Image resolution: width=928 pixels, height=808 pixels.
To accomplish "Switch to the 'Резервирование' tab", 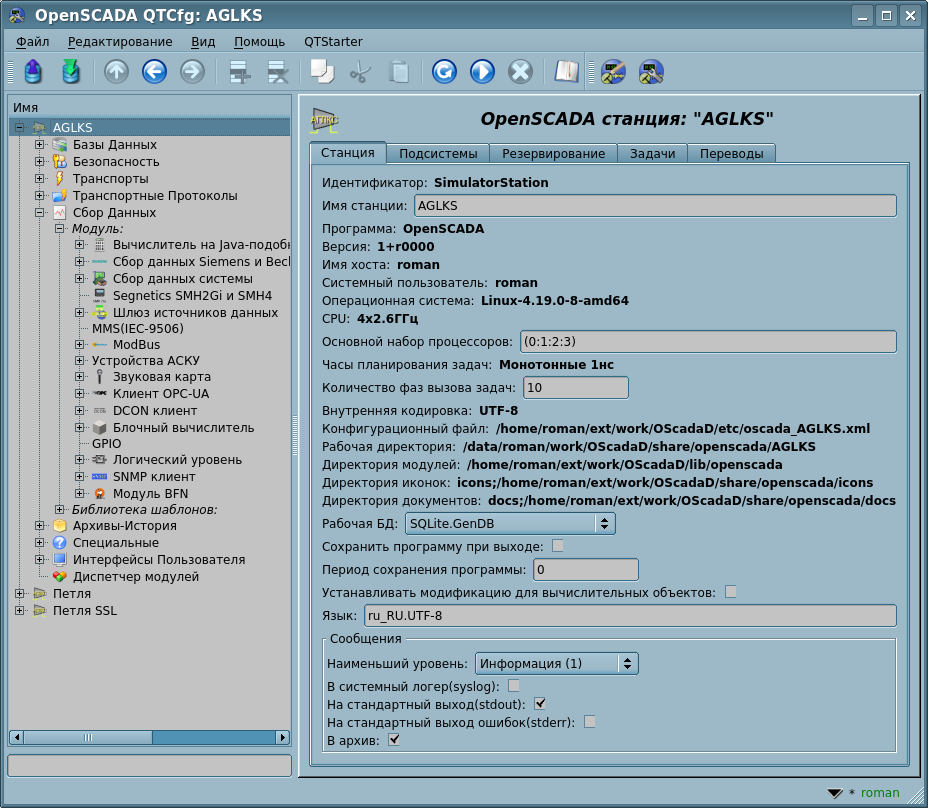I will [x=553, y=153].
